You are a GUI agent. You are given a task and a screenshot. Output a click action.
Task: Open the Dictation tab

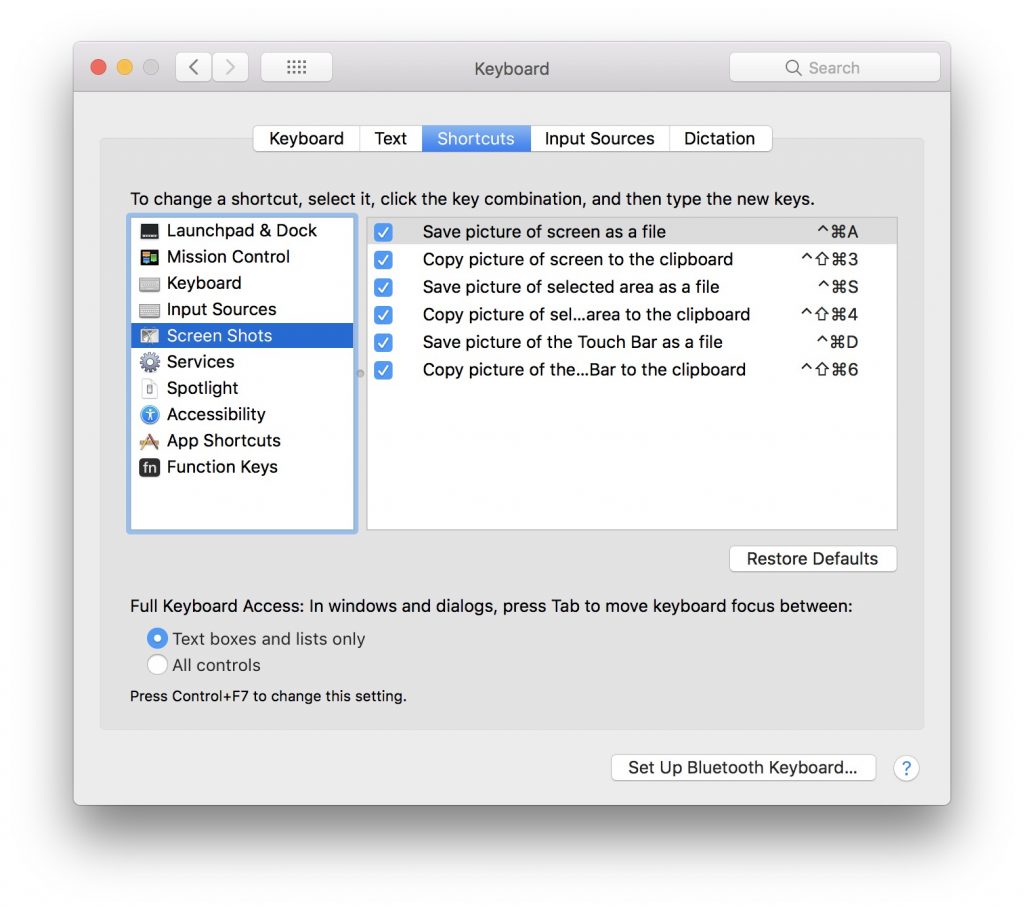(719, 139)
